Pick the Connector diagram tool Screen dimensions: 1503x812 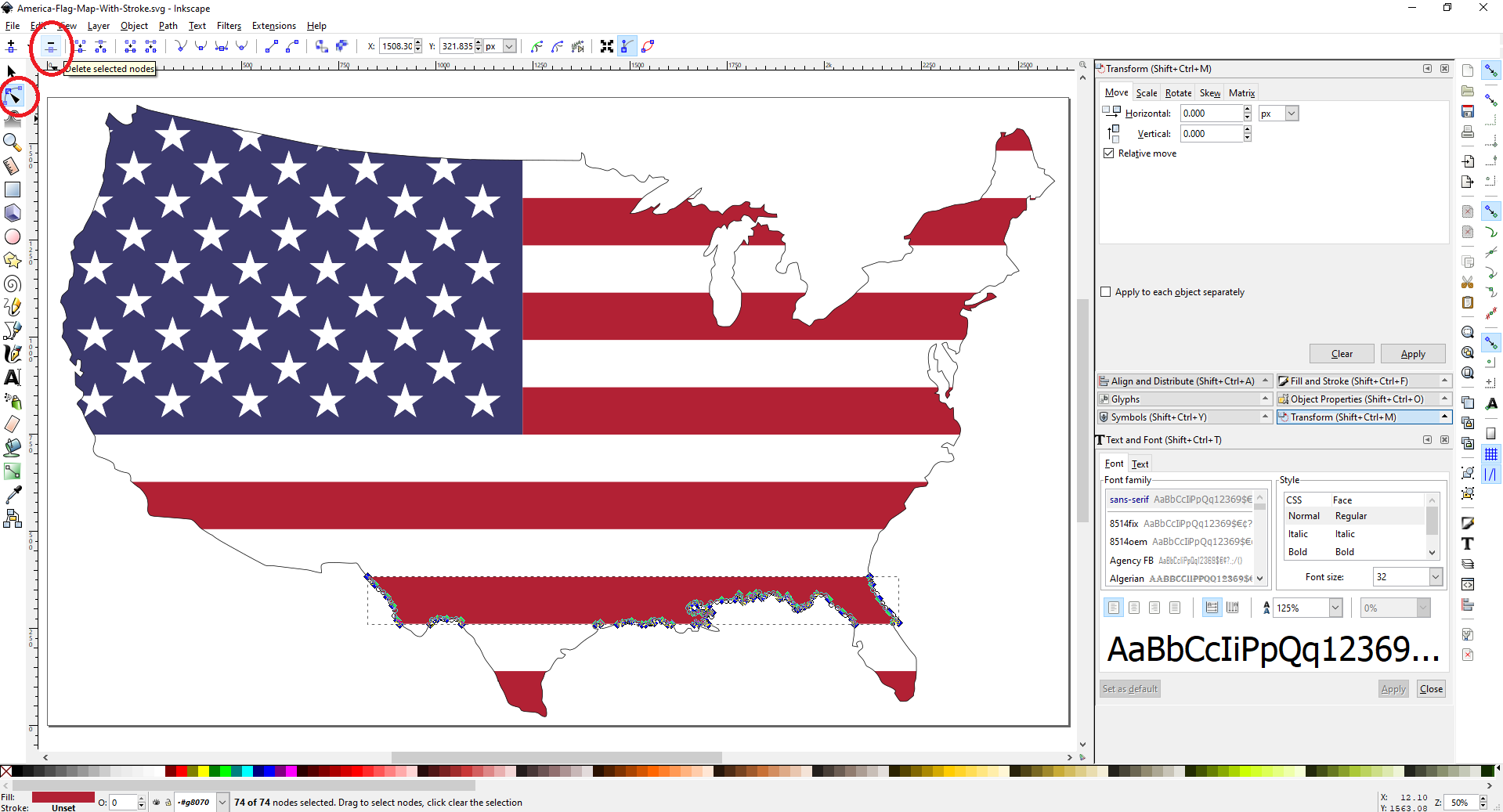12,518
